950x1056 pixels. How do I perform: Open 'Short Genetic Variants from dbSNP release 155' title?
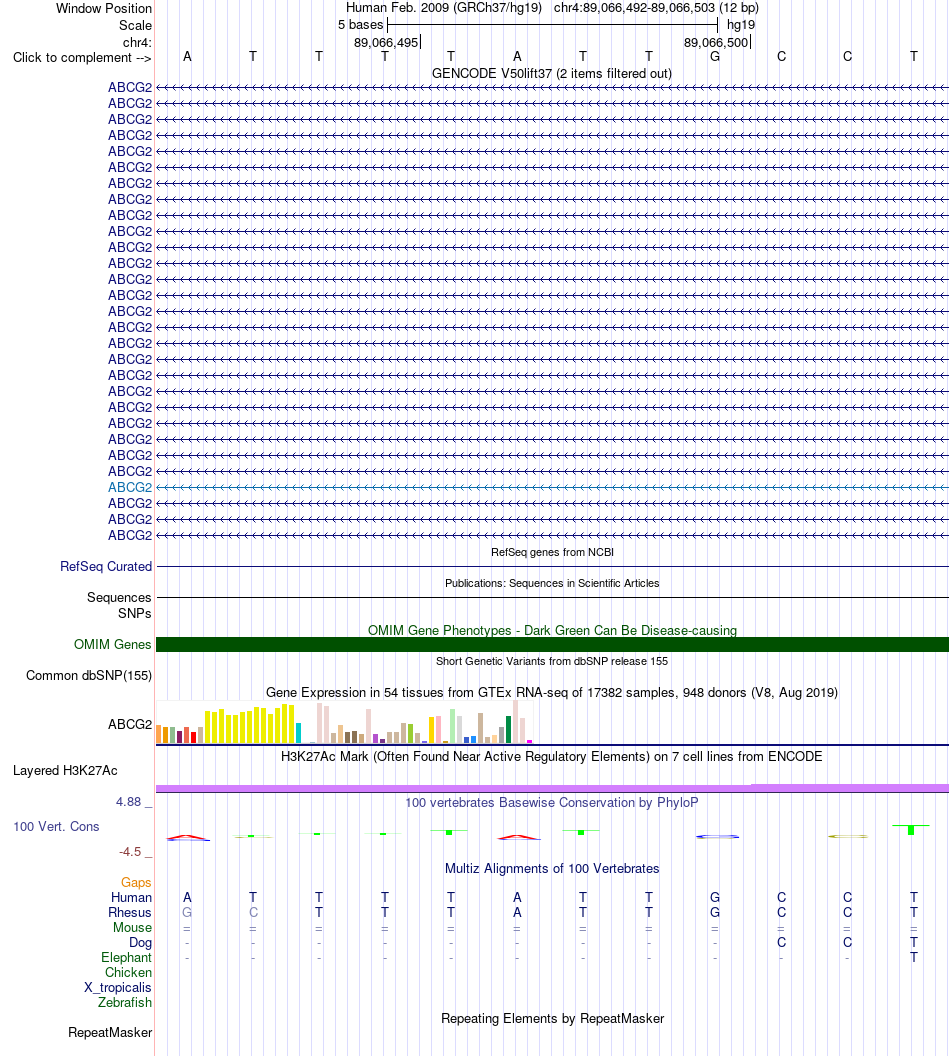coord(552,661)
